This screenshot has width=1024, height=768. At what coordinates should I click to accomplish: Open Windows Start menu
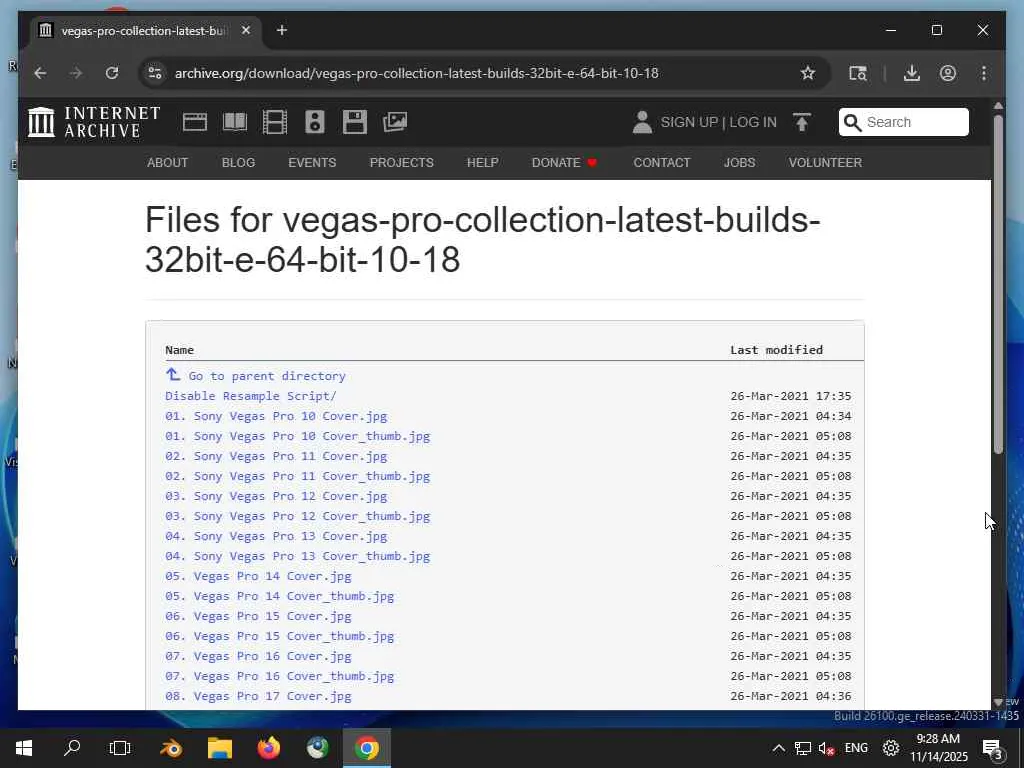pos(24,748)
